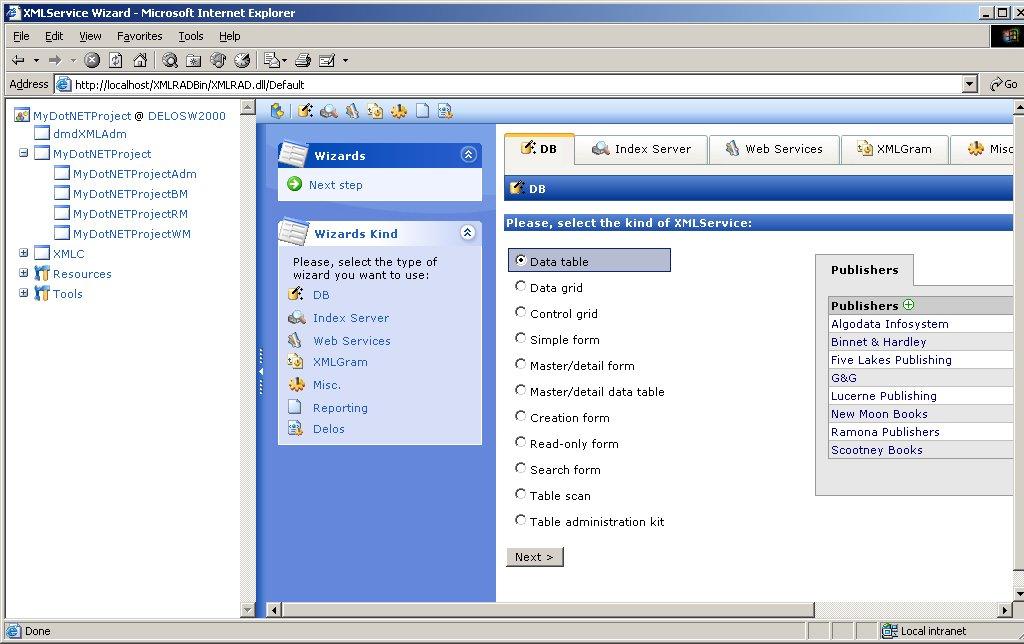The height and width of the screenshot is (644, 1024).
Task: Click the XMLGram toolbar icon
Action: pyautogui.click(x=375, y=111)
